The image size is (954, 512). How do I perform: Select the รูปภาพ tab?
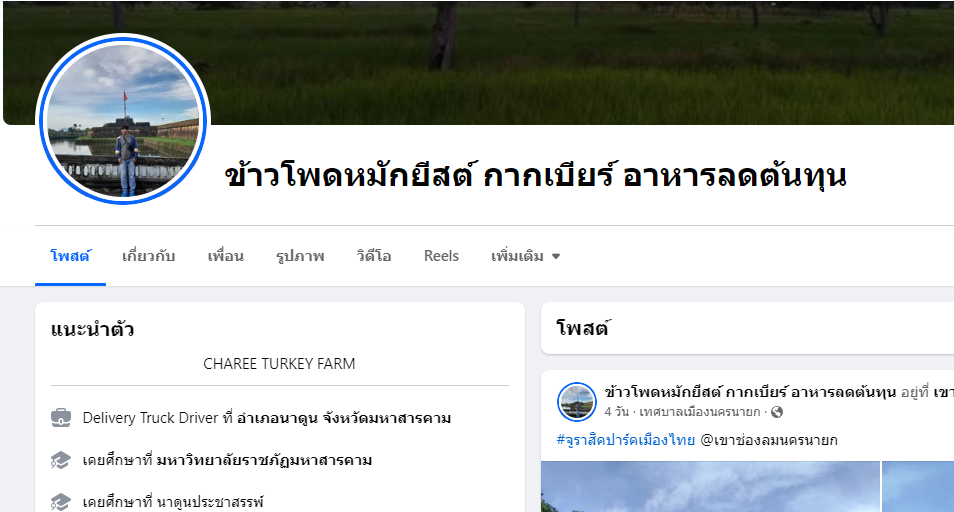click(x=300, y=256)
